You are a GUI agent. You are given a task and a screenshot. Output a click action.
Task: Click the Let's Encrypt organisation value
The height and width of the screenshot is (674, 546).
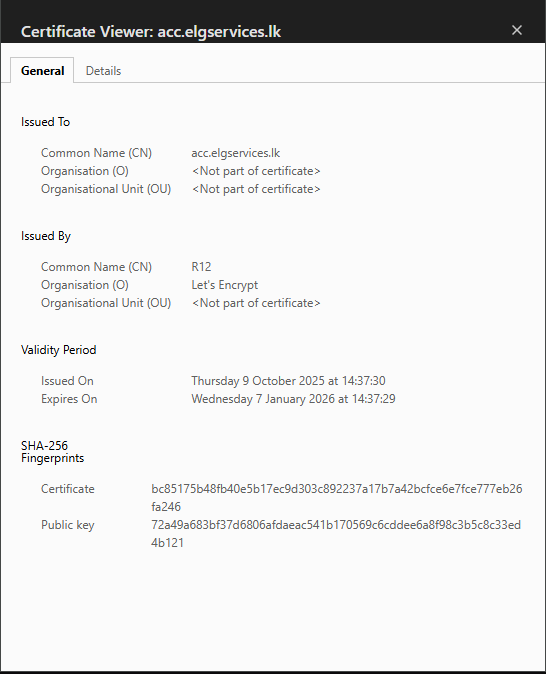(224, 285)
